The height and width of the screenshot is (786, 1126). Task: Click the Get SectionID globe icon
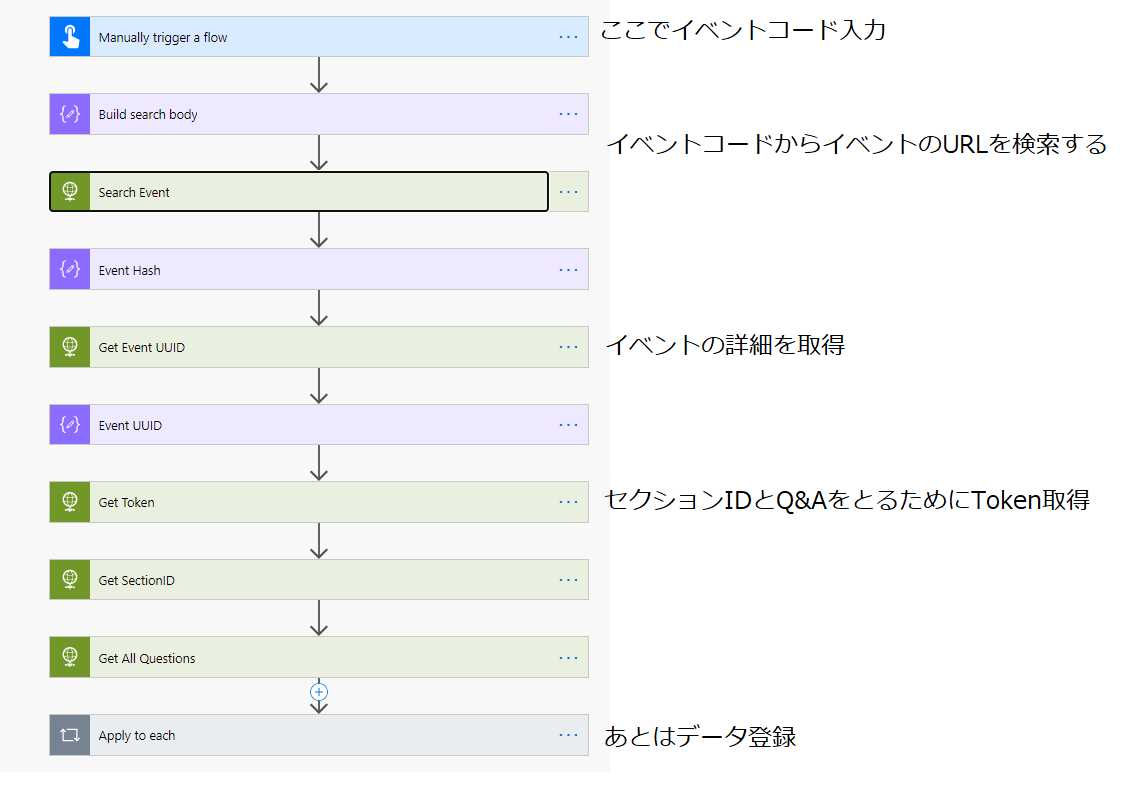click(70, 580)
